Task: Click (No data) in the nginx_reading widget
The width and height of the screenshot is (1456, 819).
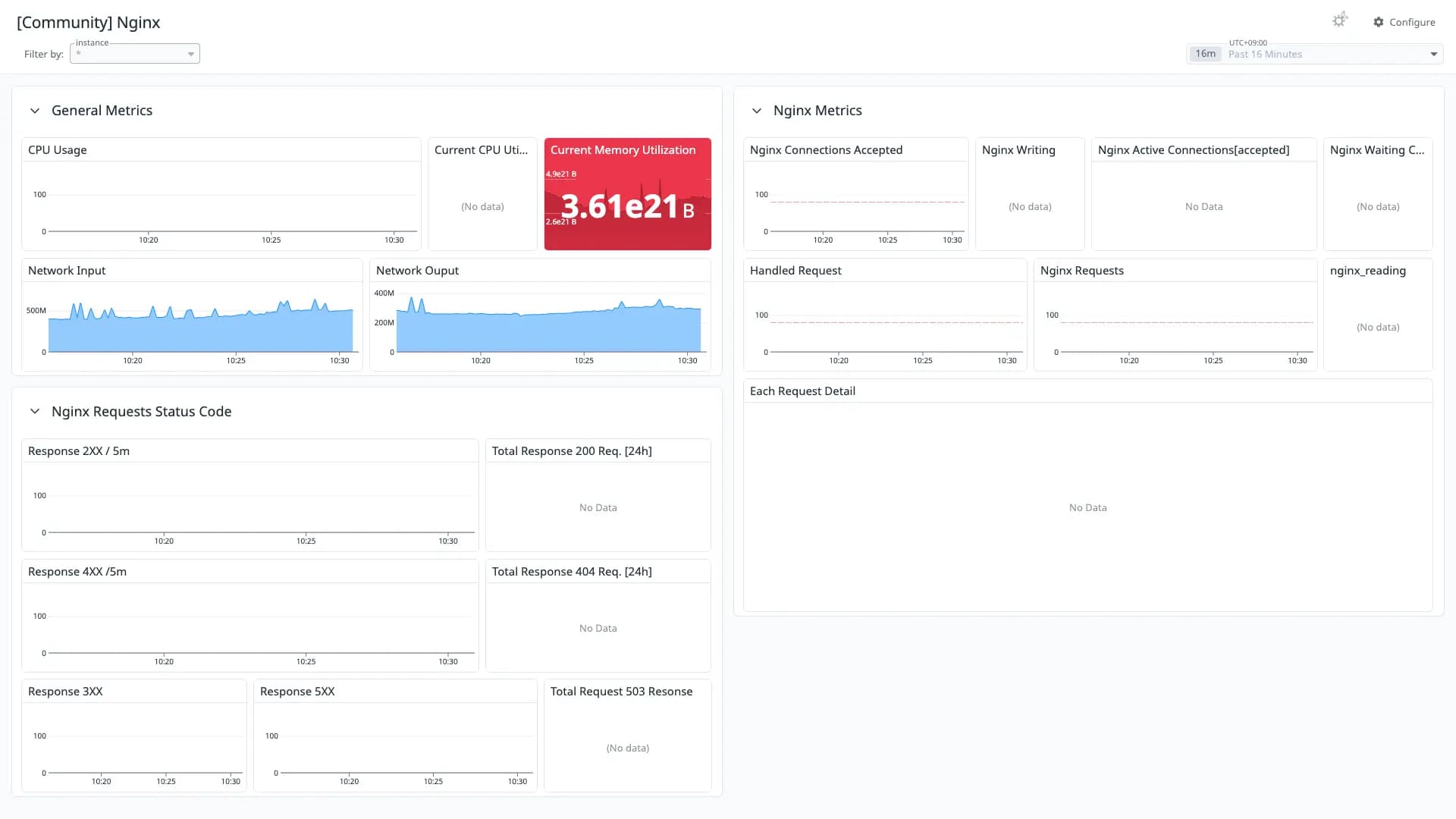Action: tap(1378, 328)
